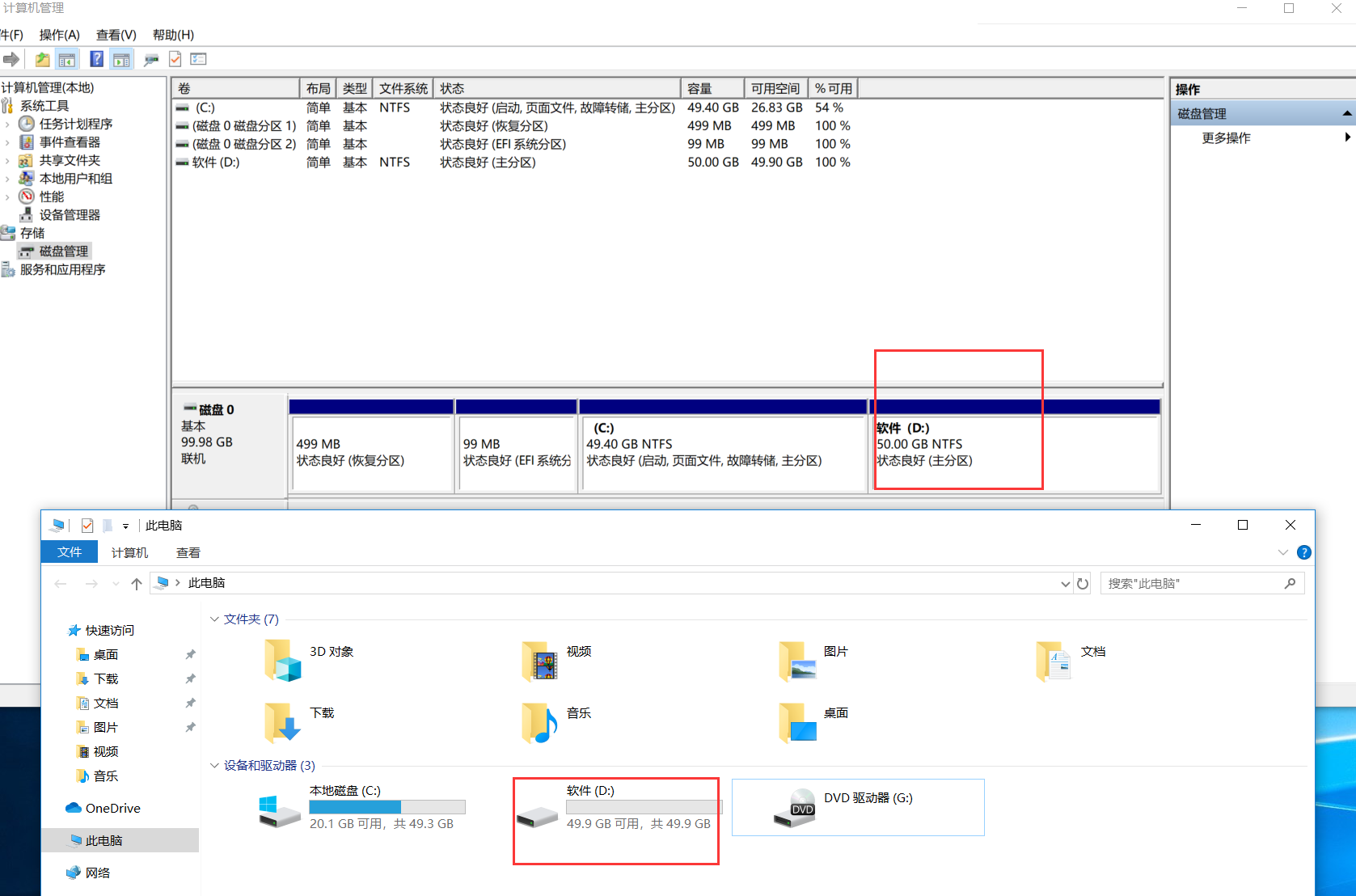Image resolution: width=1356 pixels, height=896 pixels.
Task: Select Services and Applications (服务和应用程序) node
Action: (62, 269)
